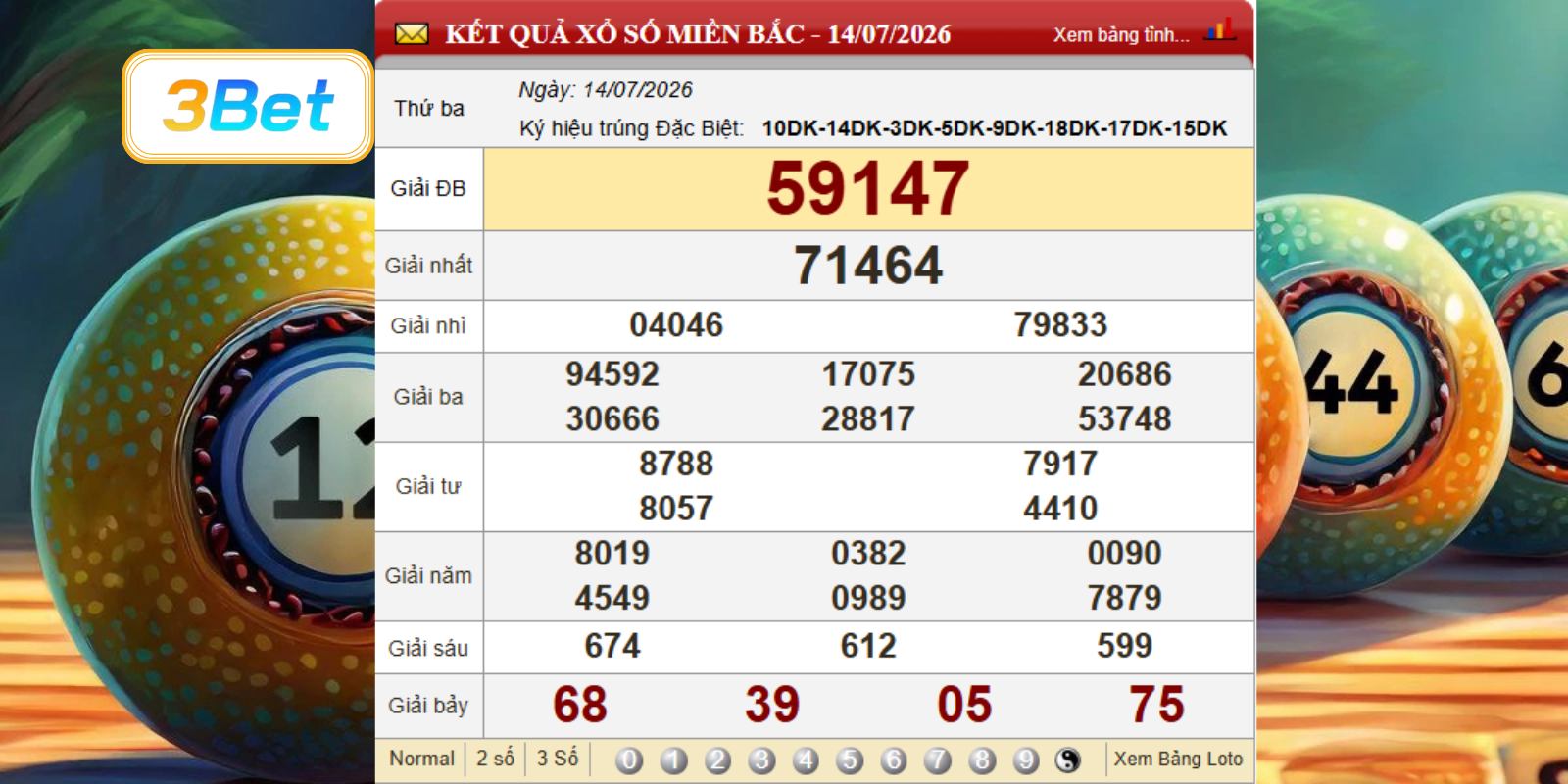Image resolution: width=1568 pixels, height=784 pixels.
Task: Click seventh prize number 39
Action: pos(772,705)
